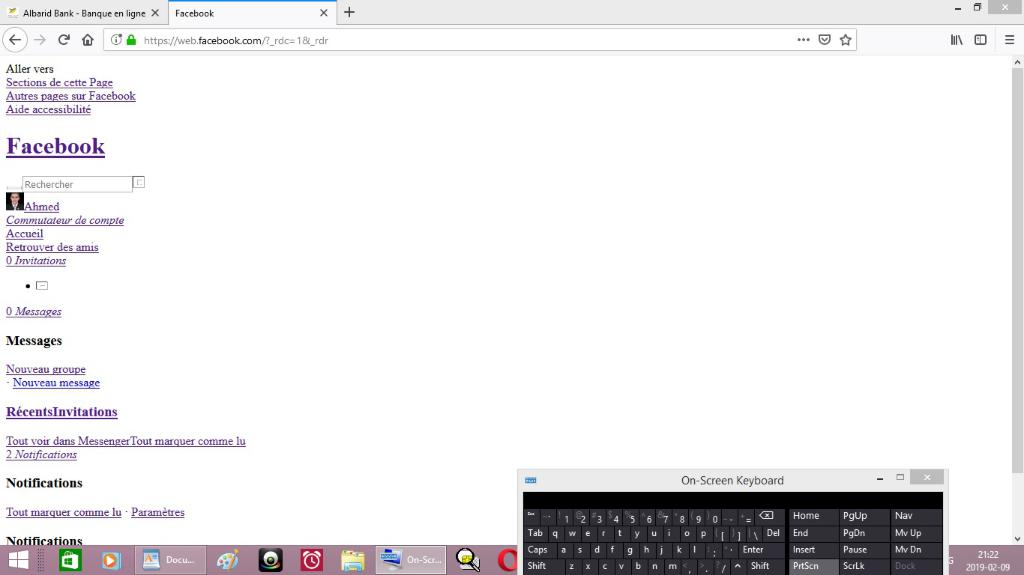Open media player icon in taskbar
The width and height of the screenshot is (1024, 575).
[x=111, y=561]
